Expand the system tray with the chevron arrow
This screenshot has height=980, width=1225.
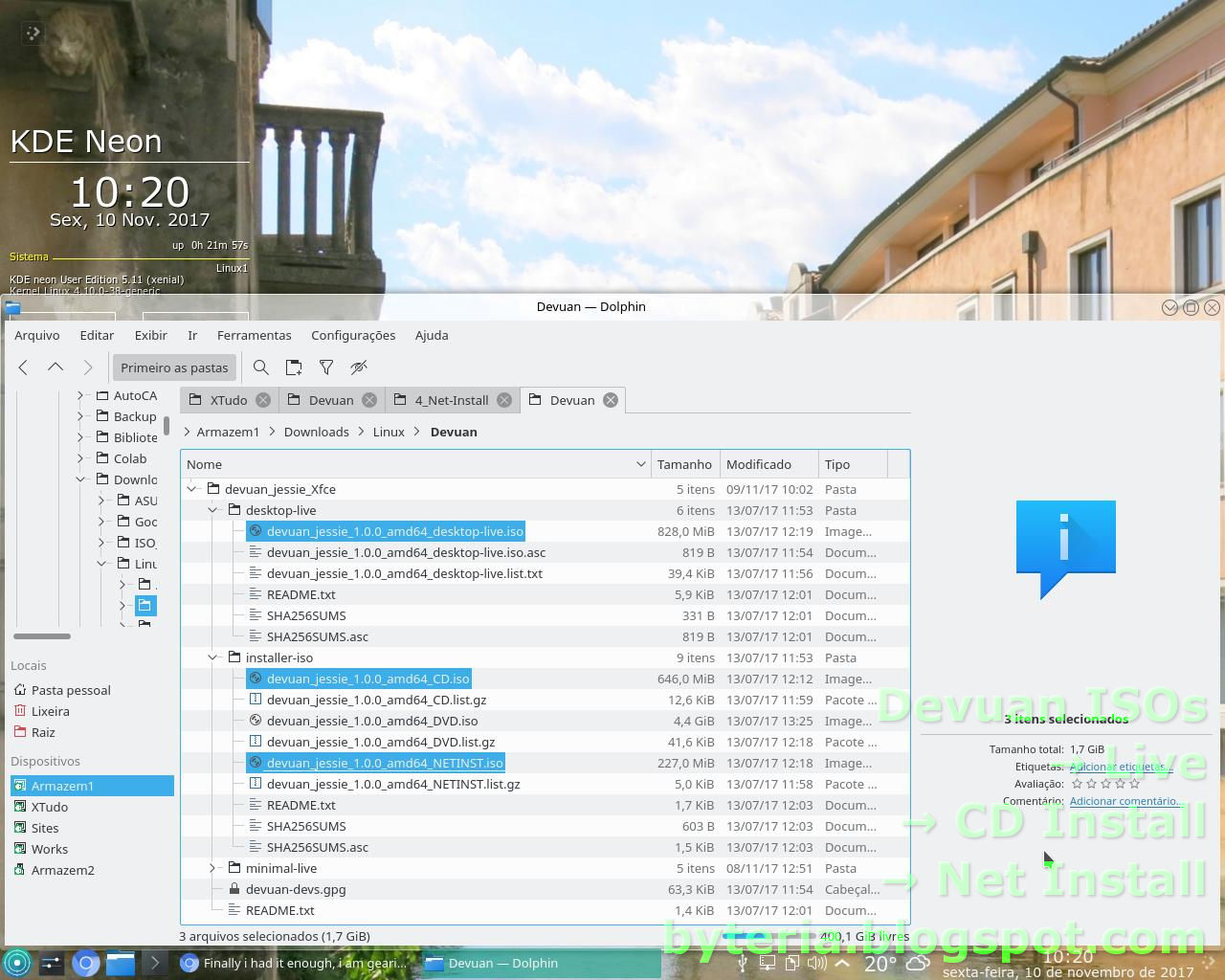[840, 964]
